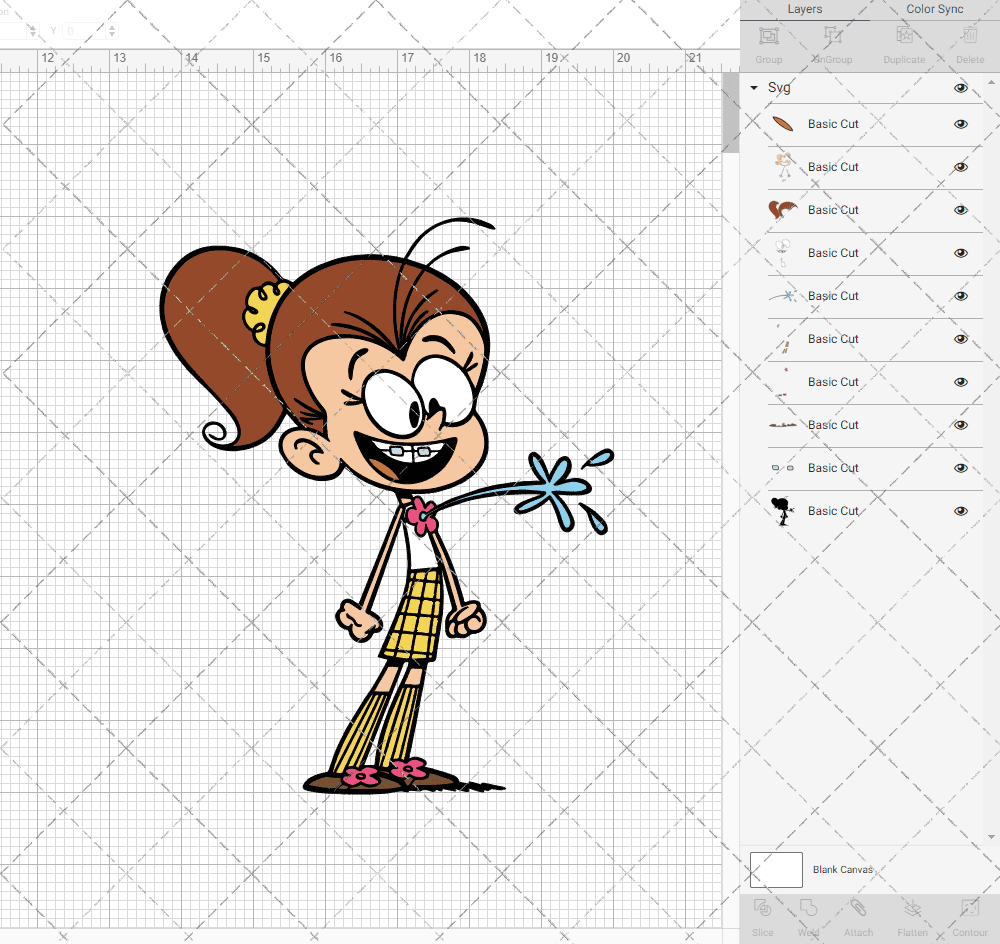Click the Weld tool icon
The height and width of the screenshot is (944, 1000).
(808, 908)
